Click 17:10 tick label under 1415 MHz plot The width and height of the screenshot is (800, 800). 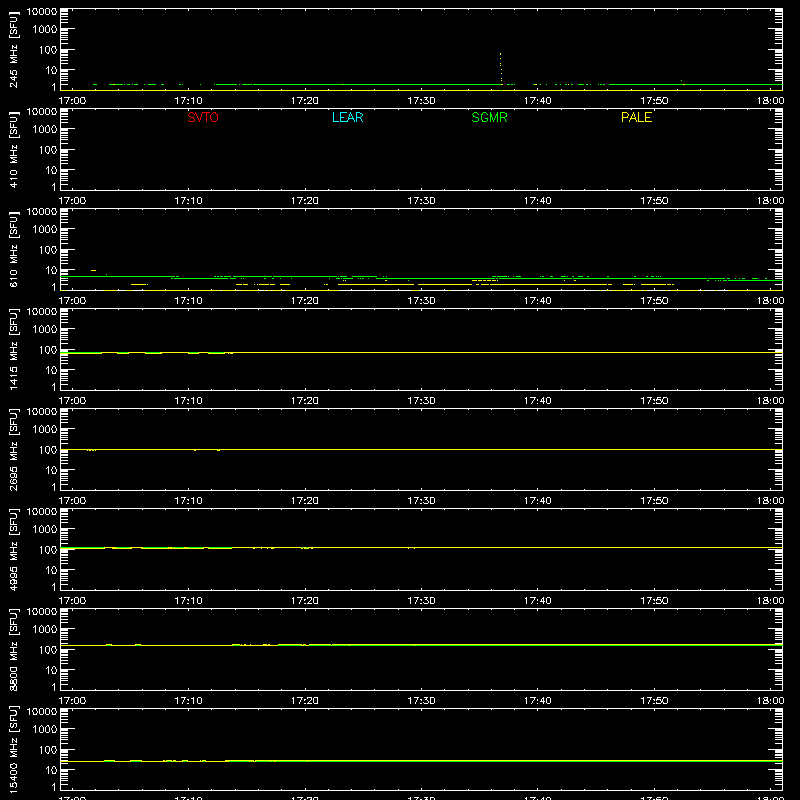click(188, 401)
